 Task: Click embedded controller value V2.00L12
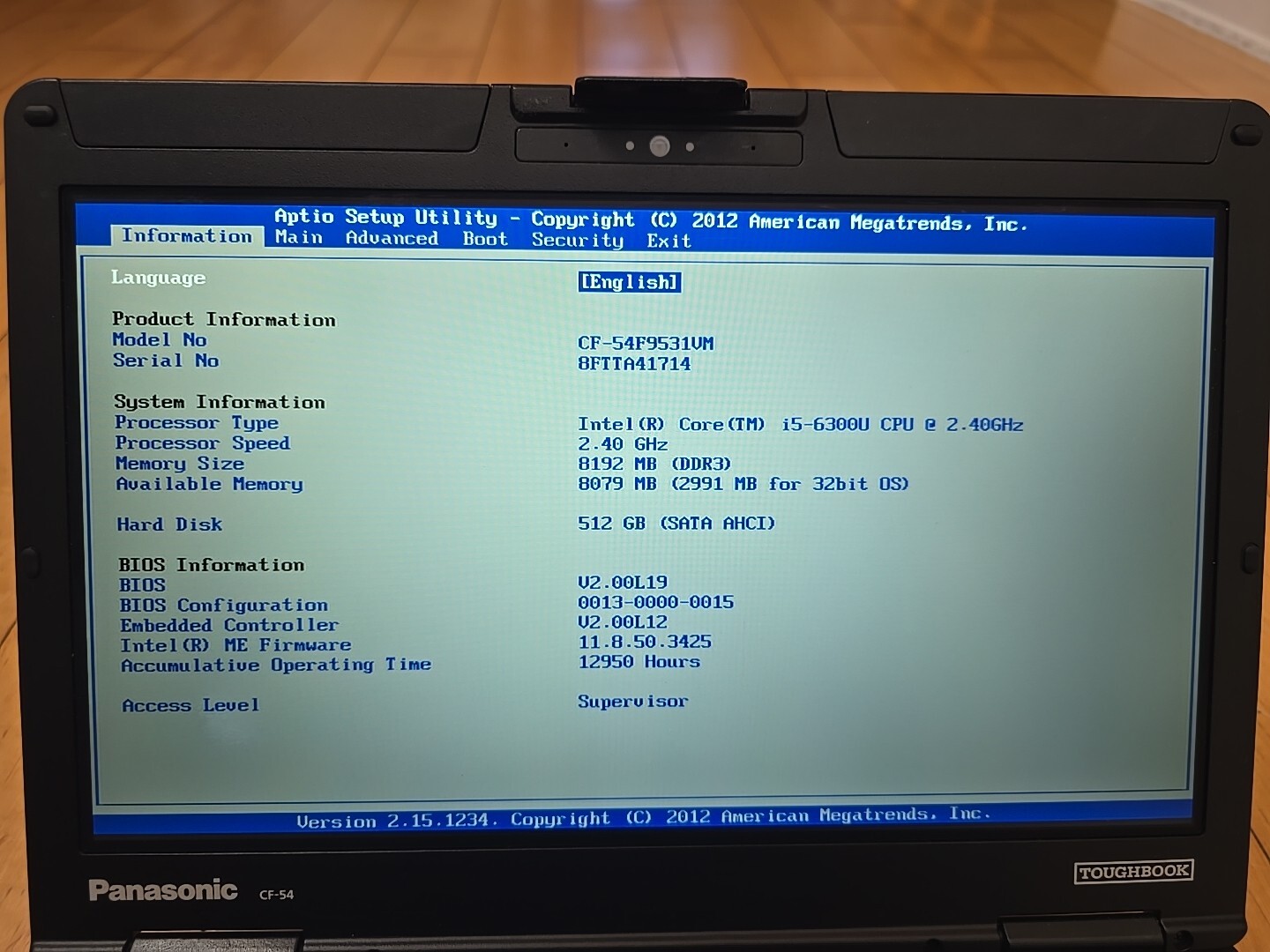coord(623,622)
